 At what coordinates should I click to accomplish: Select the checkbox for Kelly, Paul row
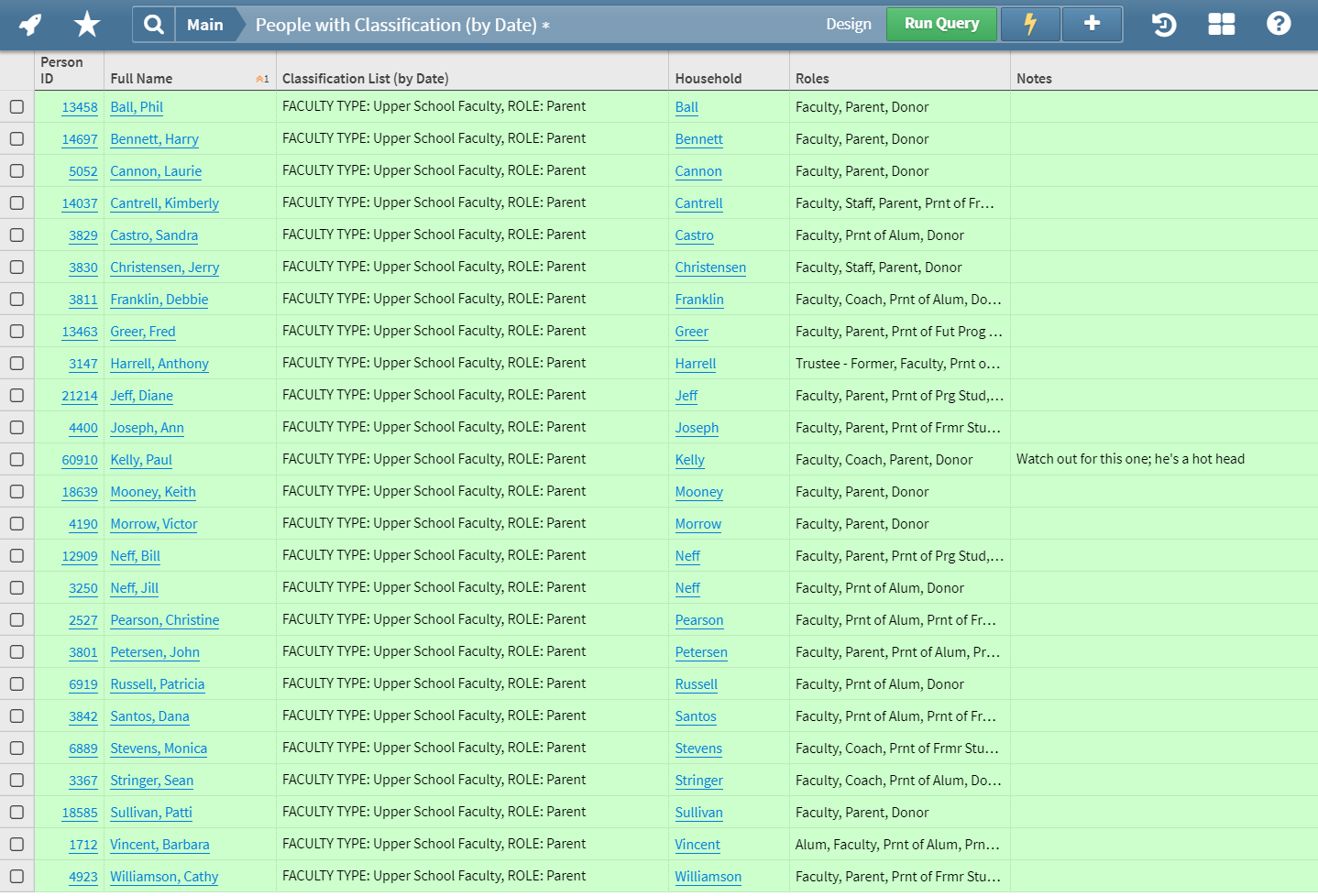(x=16, y=460)
